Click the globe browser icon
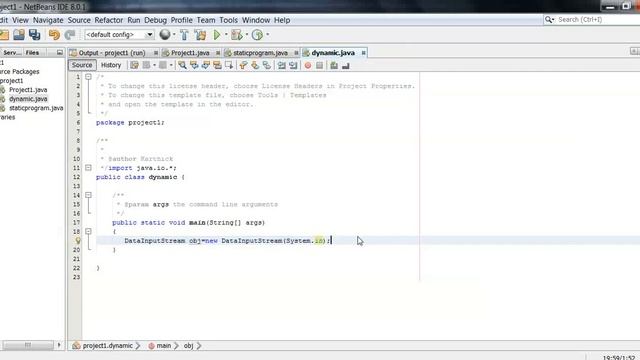Viewport: 640px width, 360px height. (164, 35)
